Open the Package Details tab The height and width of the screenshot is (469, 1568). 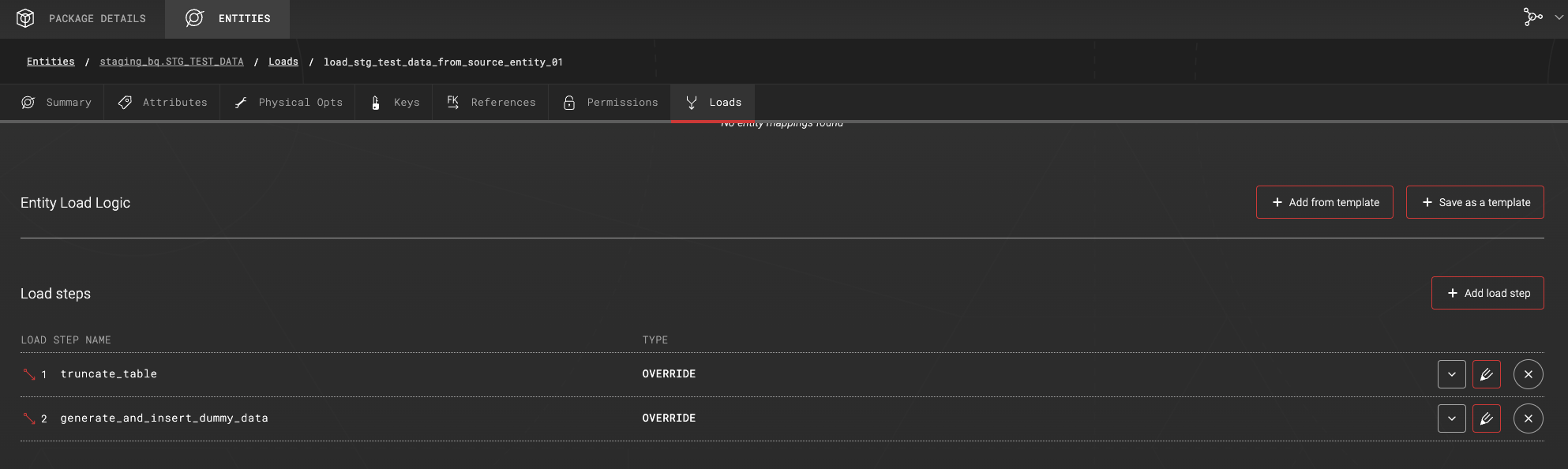coord(82,18)
